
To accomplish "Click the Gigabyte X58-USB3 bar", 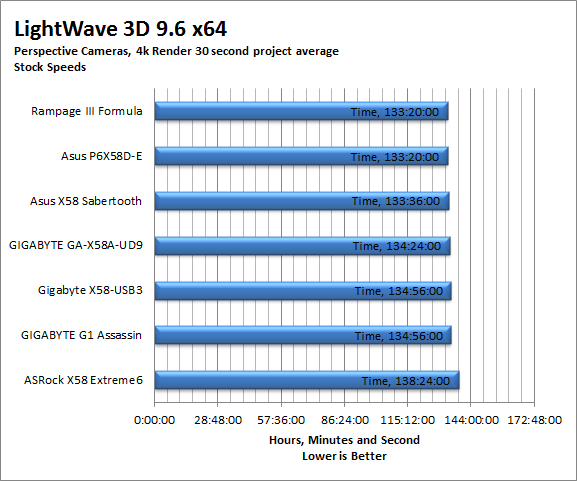I will [303, 291].
